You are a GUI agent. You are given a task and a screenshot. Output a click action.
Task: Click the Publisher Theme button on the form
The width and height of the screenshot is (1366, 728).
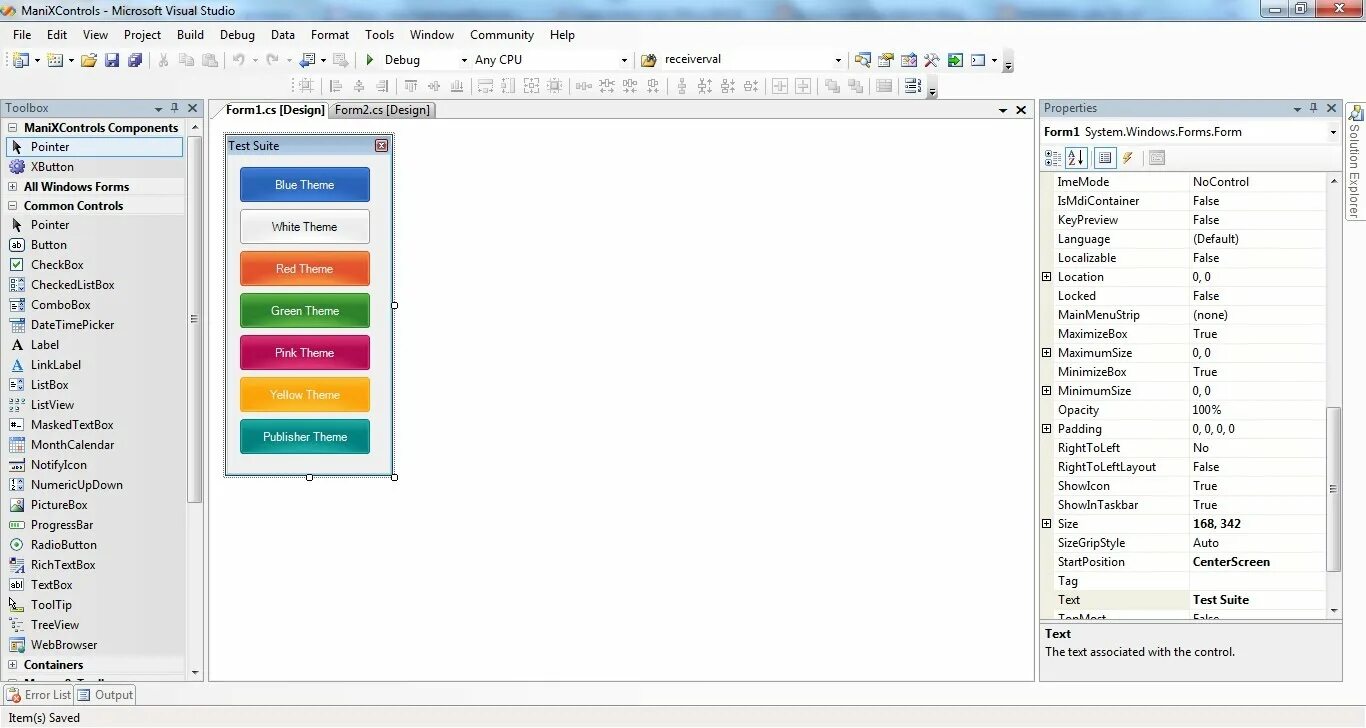(x=305, y=437)
